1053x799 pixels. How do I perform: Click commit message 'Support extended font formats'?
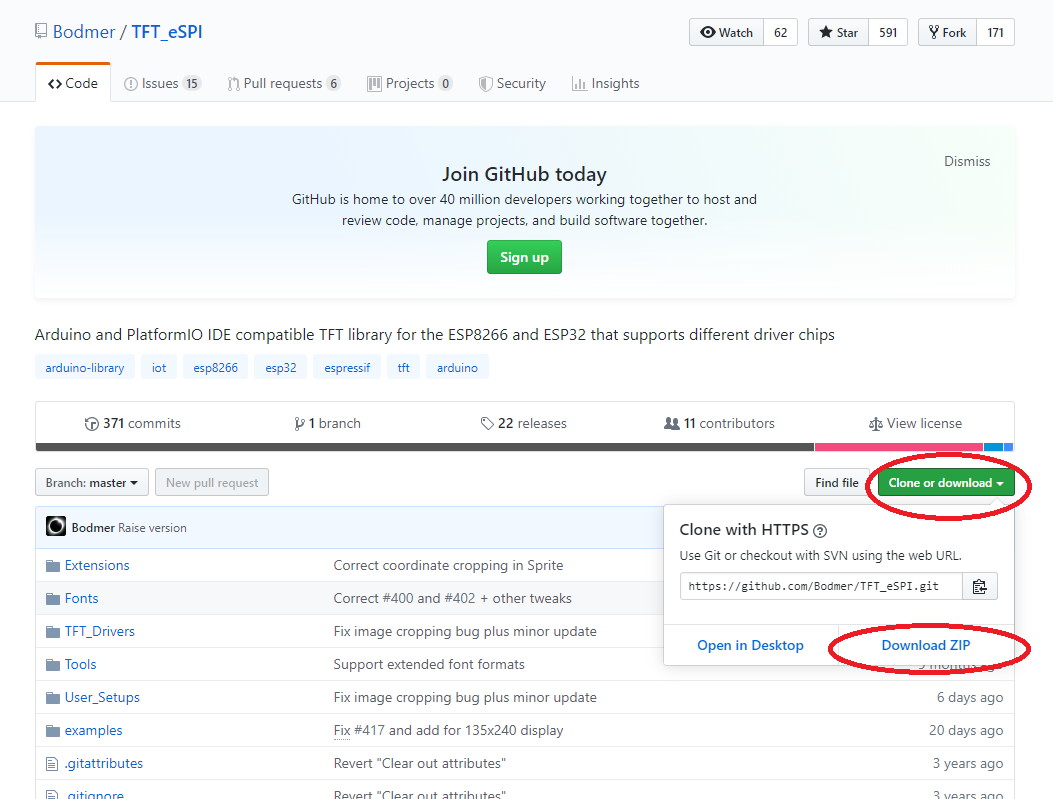coord(429,665)
